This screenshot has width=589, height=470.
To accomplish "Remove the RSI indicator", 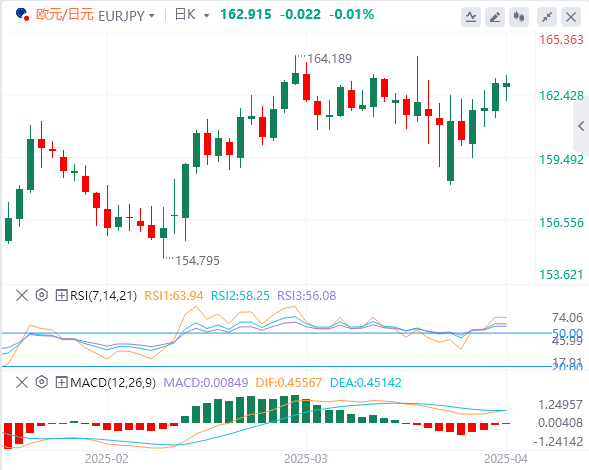I will click(22, 295).
